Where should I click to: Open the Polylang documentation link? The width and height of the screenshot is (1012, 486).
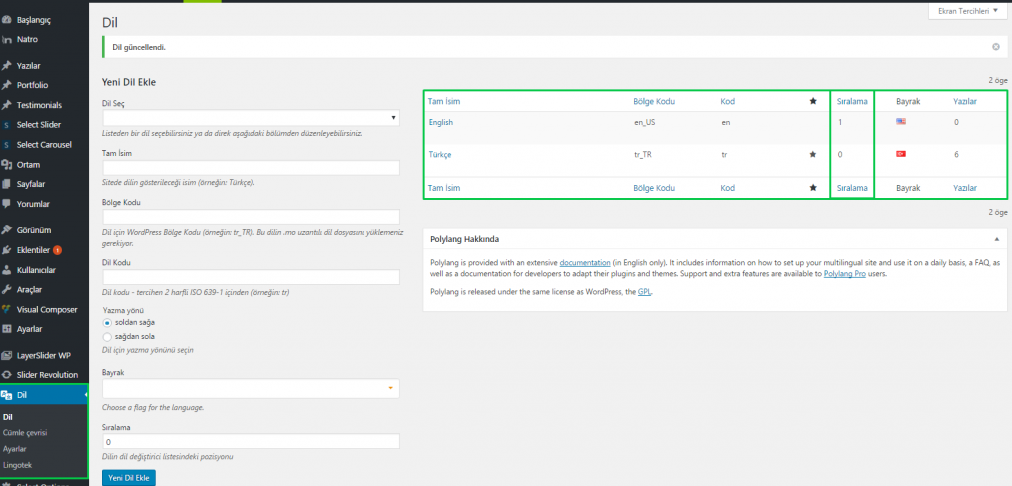(585, 263)
